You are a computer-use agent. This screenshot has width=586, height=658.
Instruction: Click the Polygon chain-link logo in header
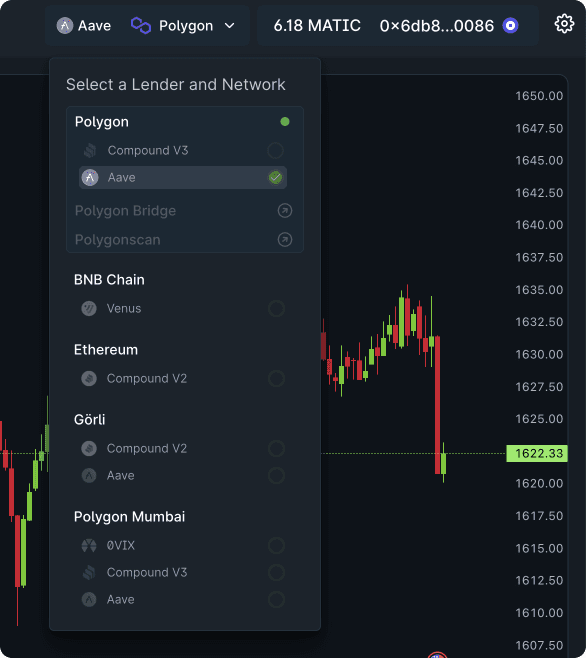[x=141, y=26]
